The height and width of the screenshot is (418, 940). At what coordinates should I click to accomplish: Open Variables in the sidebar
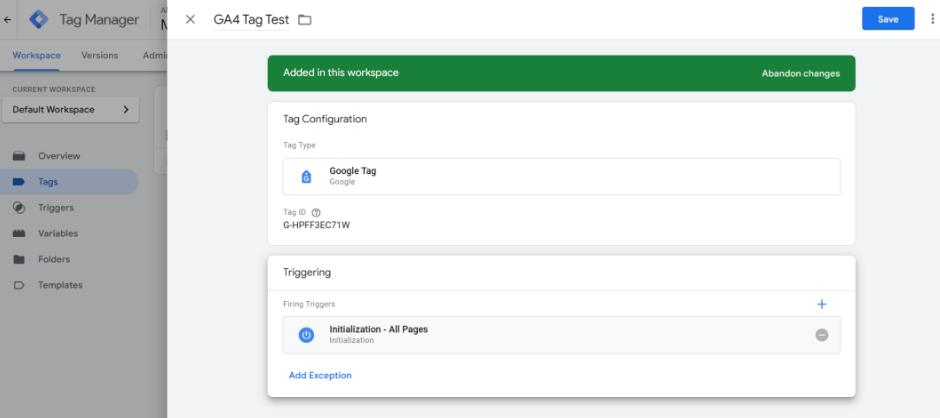tap(57, 233)
